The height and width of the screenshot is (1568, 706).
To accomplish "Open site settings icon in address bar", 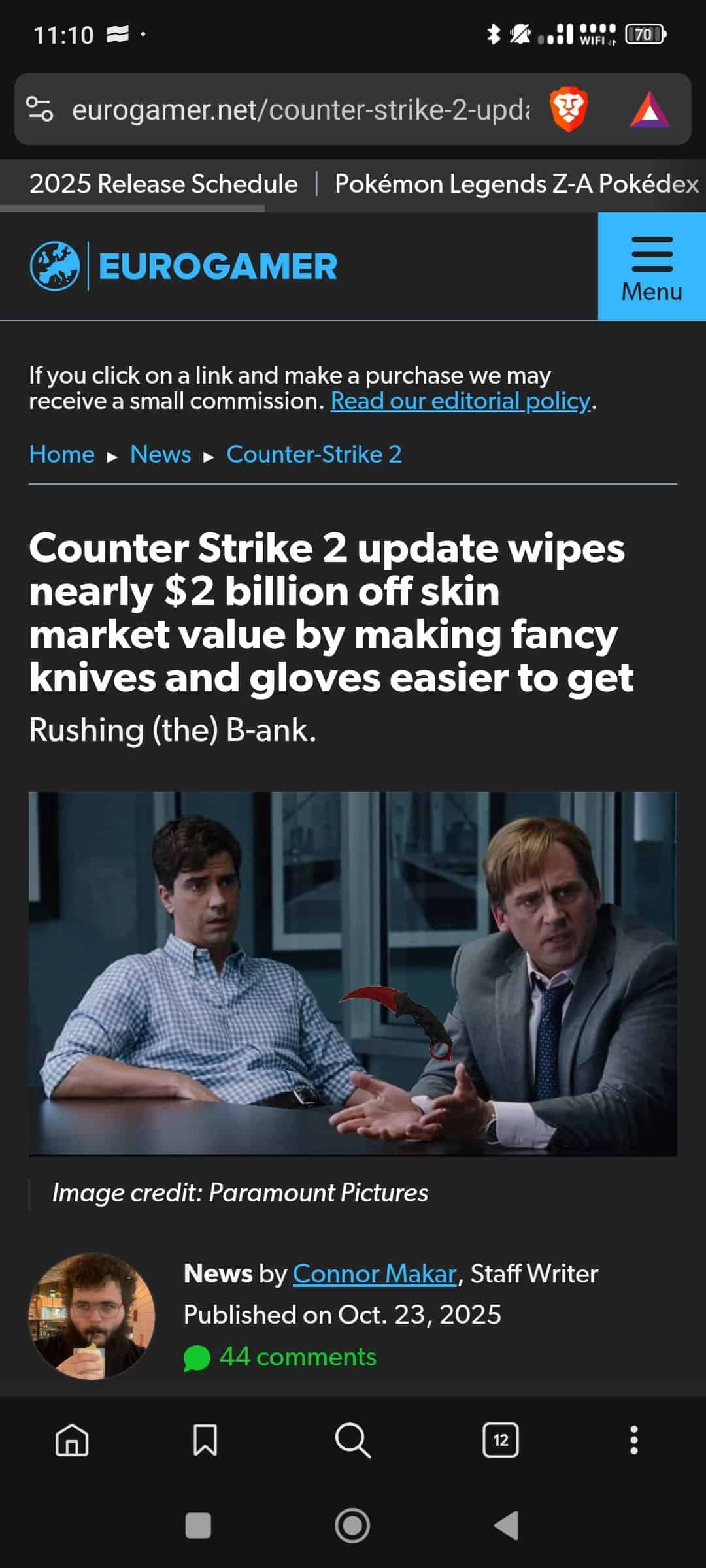I will pos(39,109).
